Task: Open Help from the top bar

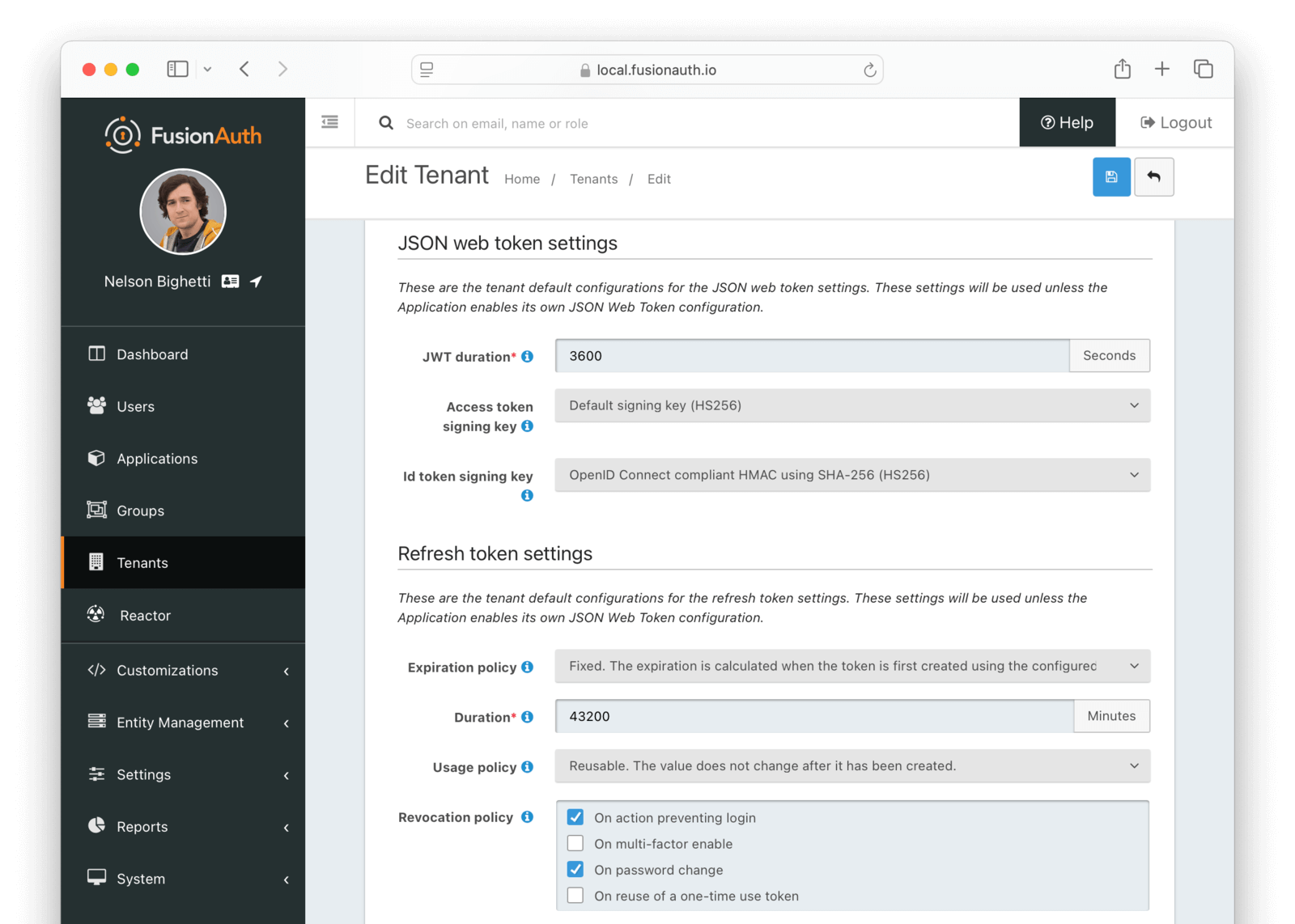Action: click(1067, 122)
